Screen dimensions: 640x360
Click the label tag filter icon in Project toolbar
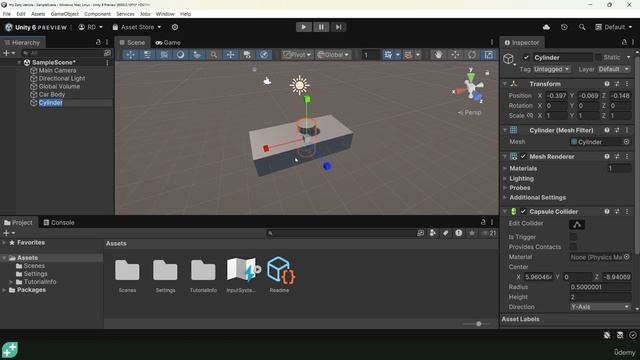coord(445,233)
